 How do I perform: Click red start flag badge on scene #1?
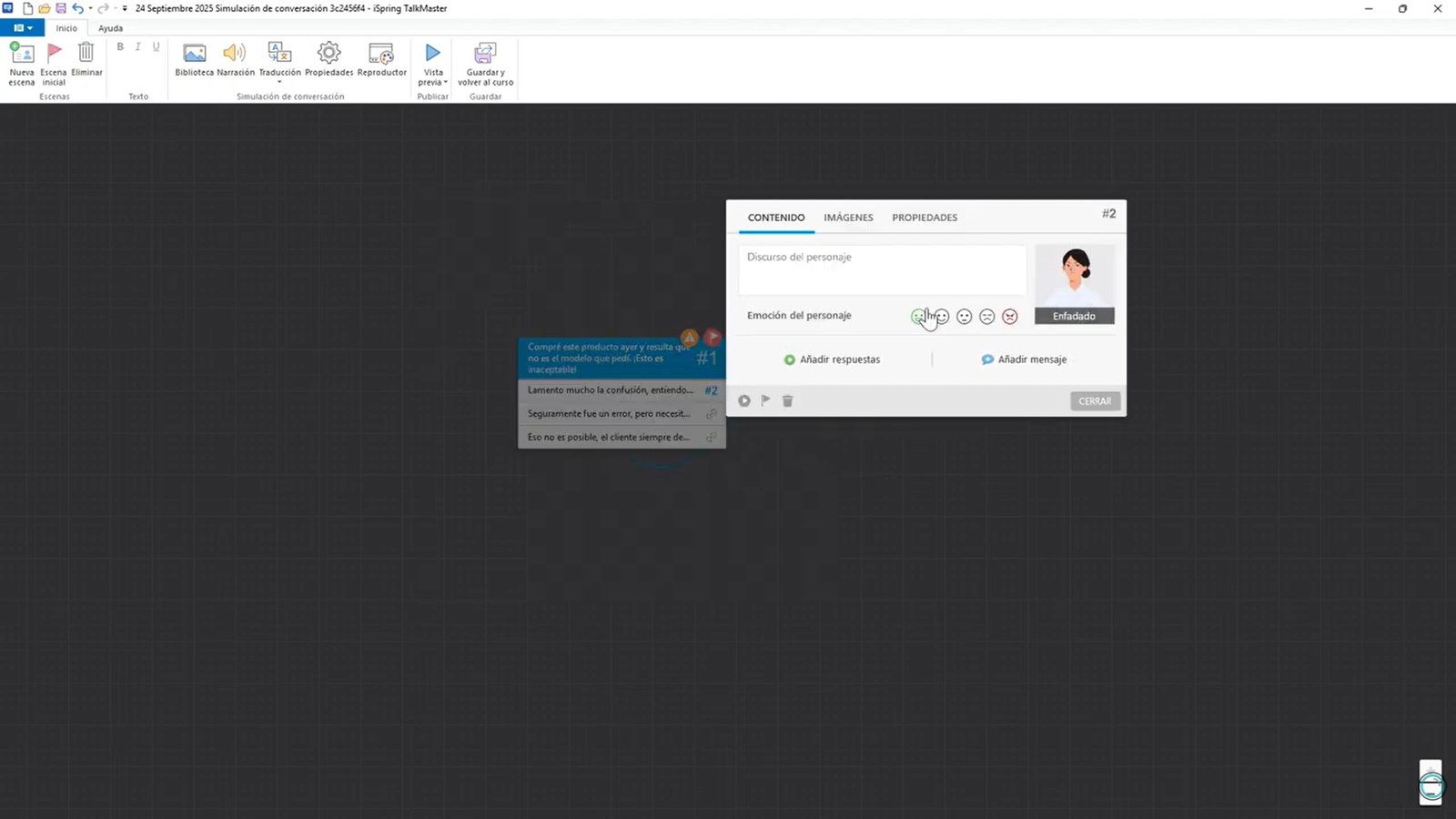pos(713,338)
